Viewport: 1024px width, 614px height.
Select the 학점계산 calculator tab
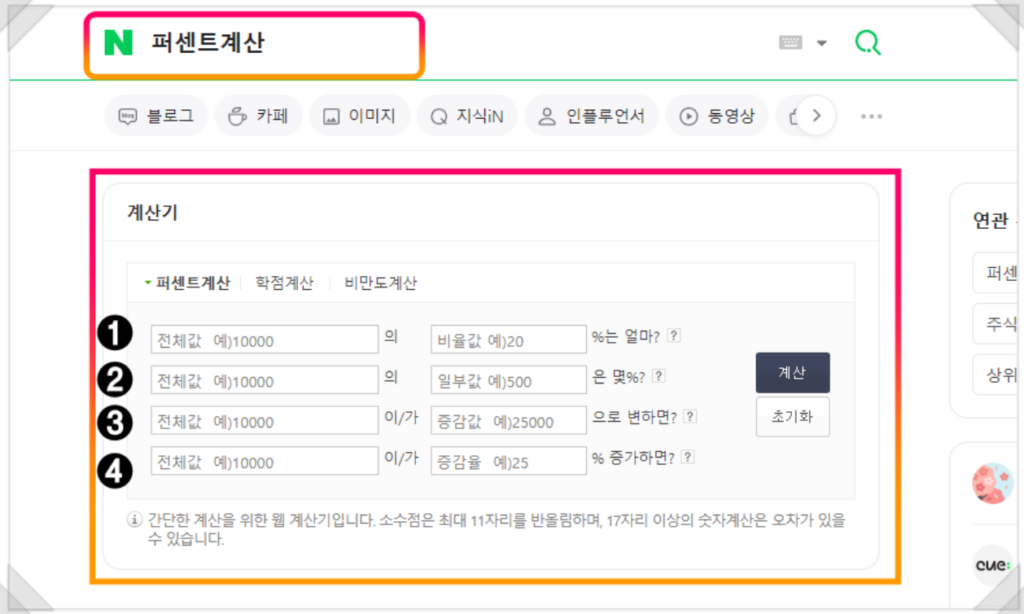pos(285,283)
